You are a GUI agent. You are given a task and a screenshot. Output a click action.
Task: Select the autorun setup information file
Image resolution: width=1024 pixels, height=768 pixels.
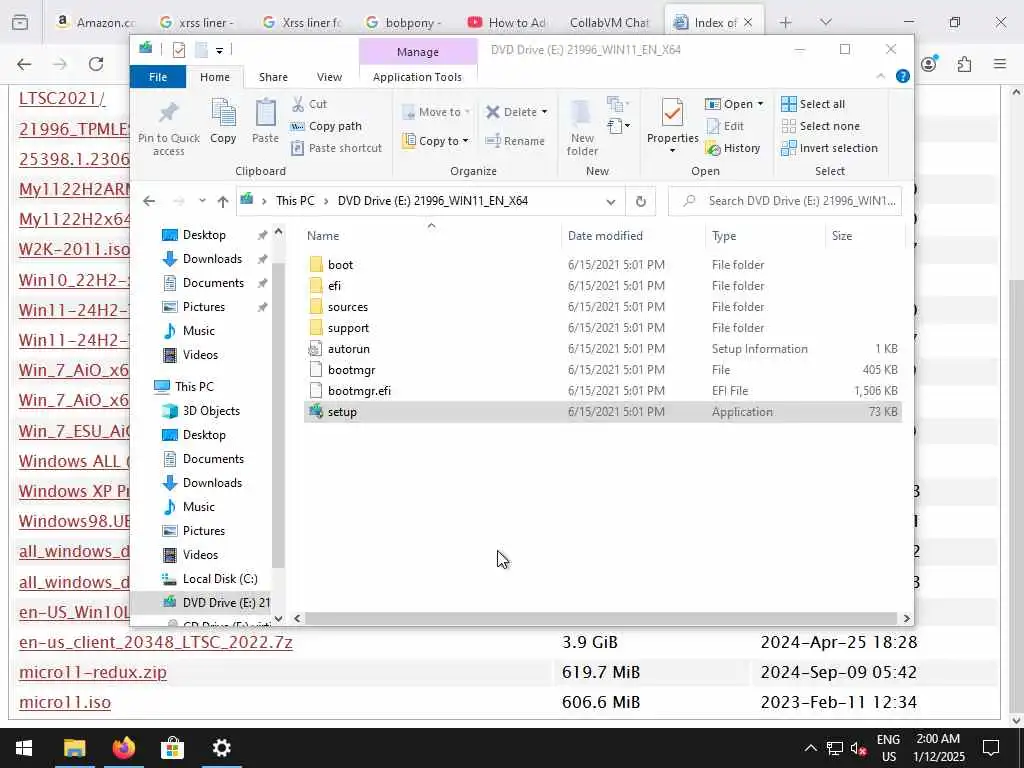click(x=602, y=349)
